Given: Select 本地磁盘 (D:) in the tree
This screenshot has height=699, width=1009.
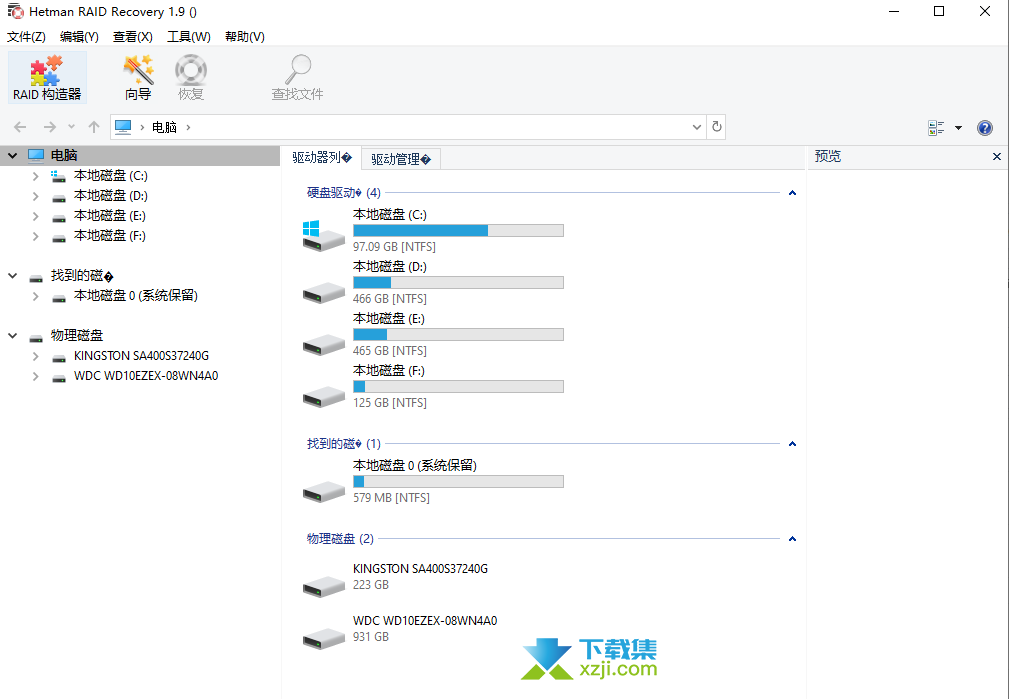Looking at the screenshot, I should pyautogui.click(x=111, y=196).
